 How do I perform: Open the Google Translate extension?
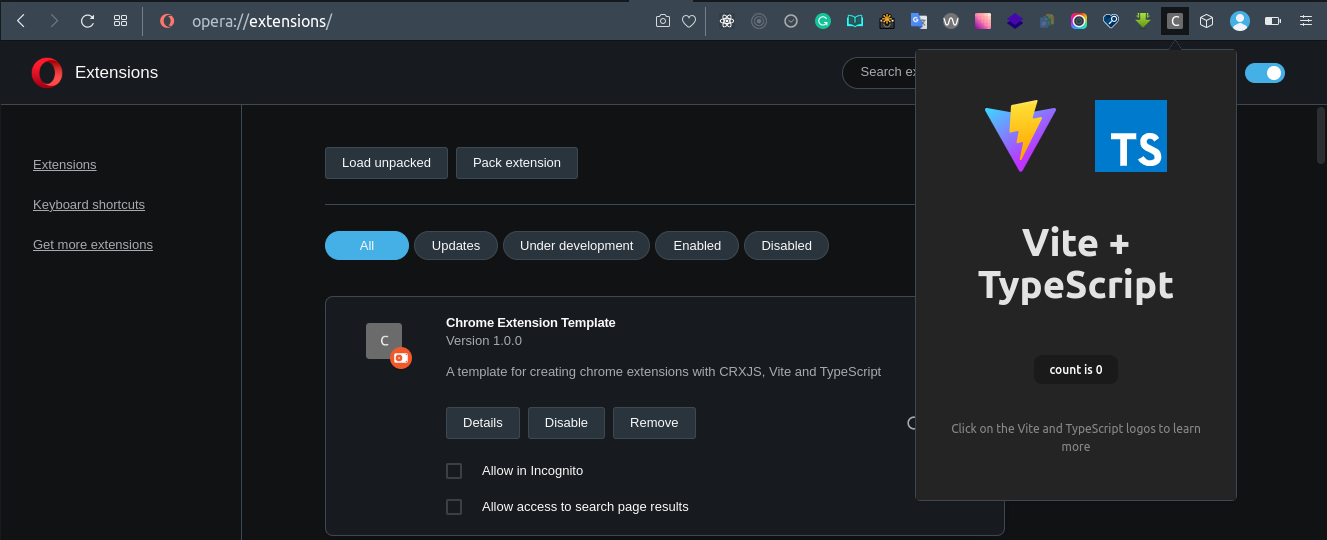(919, 20)
